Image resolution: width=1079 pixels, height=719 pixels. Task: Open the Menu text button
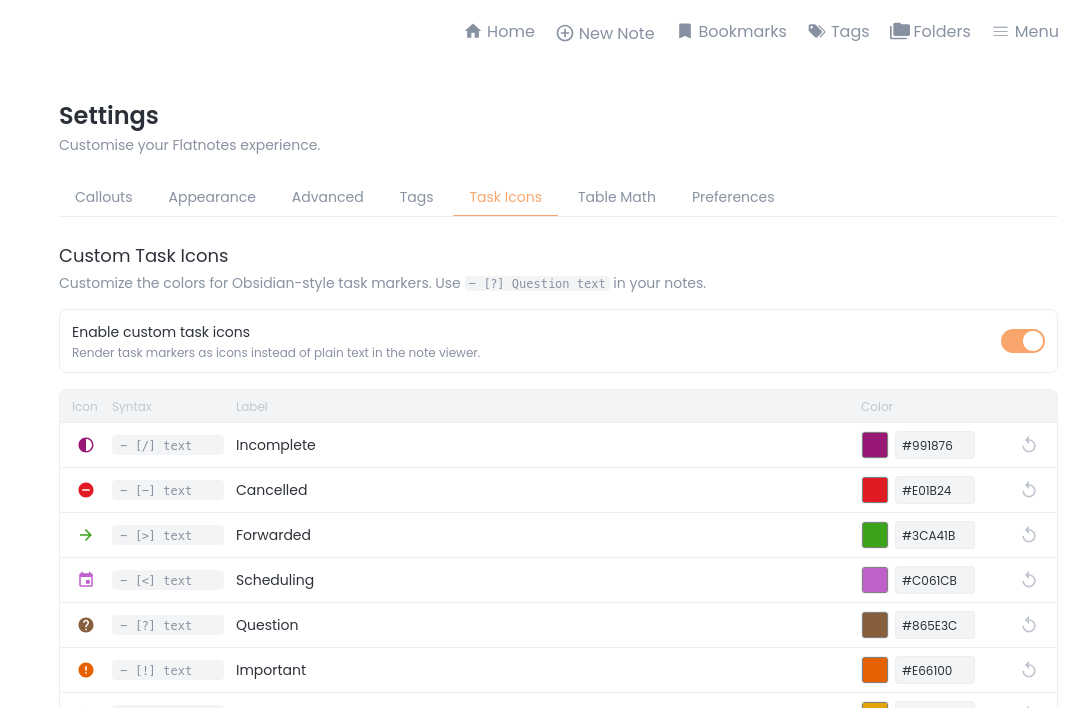(1036, 32)
